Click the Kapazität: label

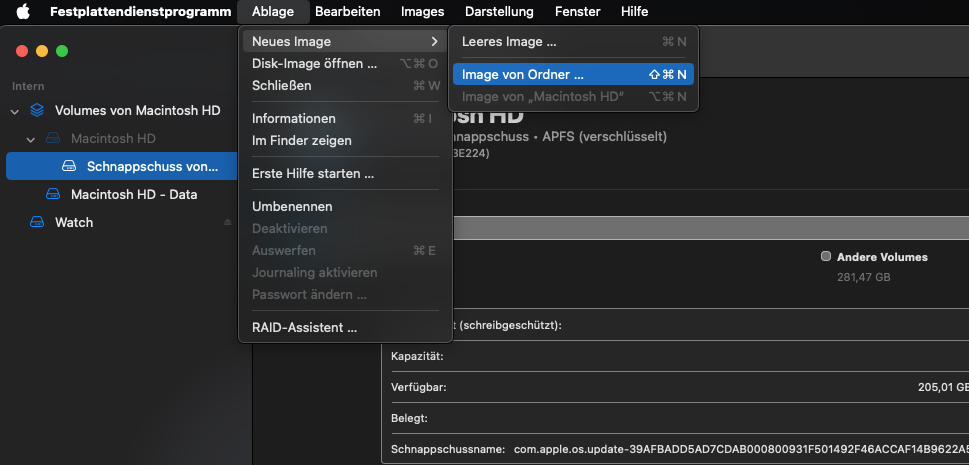417,357
